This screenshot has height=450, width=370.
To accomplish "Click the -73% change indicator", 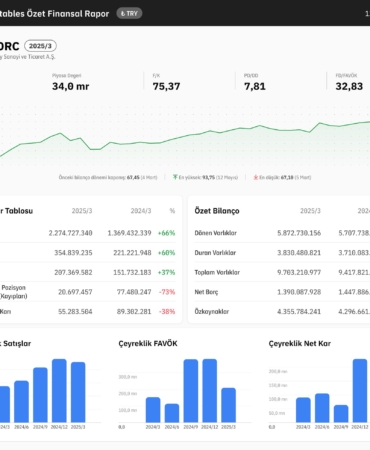I will click(x=167, y=292).
